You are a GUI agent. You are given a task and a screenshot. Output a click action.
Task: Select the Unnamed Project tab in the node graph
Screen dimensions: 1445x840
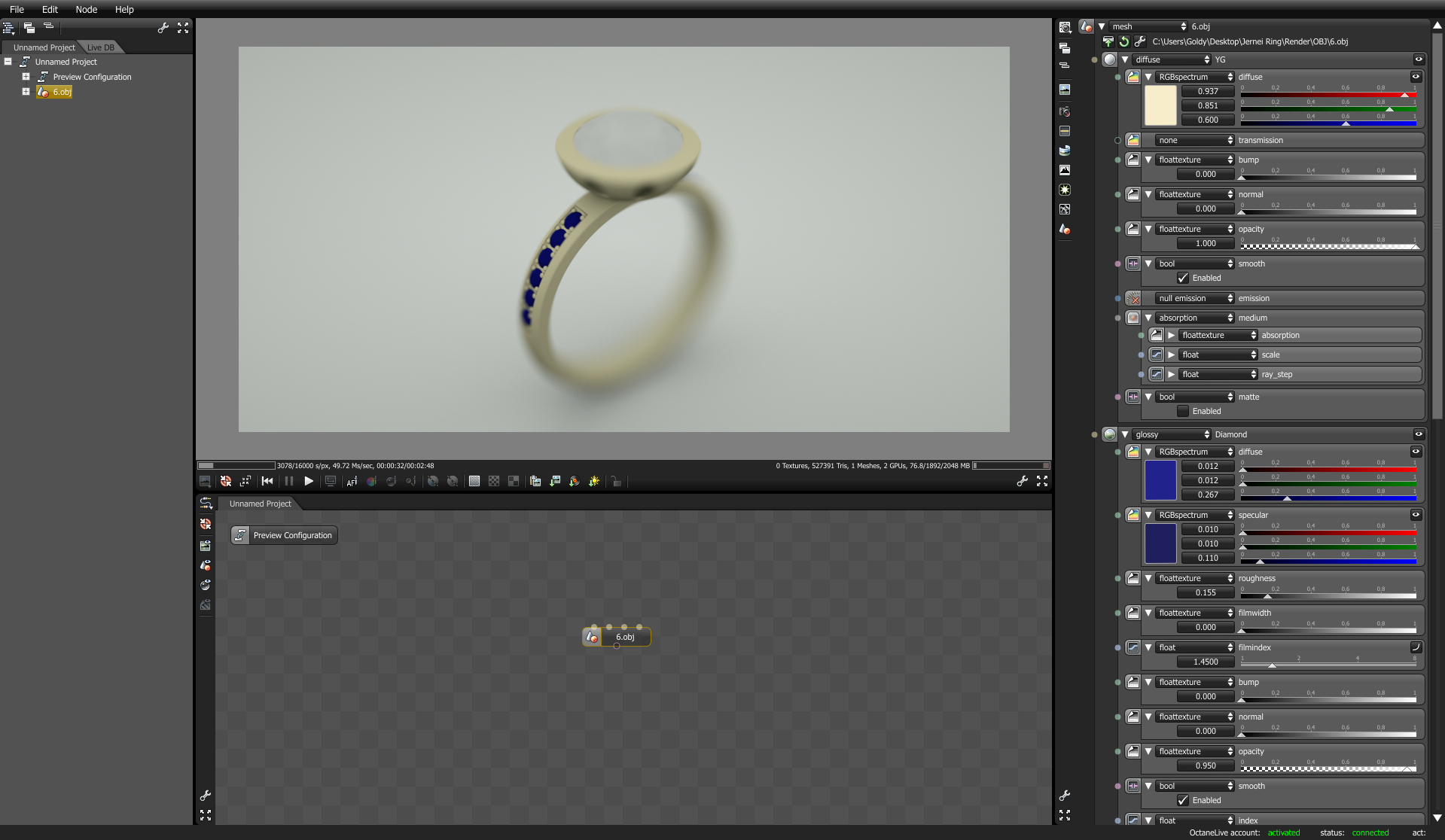point(260,504)
